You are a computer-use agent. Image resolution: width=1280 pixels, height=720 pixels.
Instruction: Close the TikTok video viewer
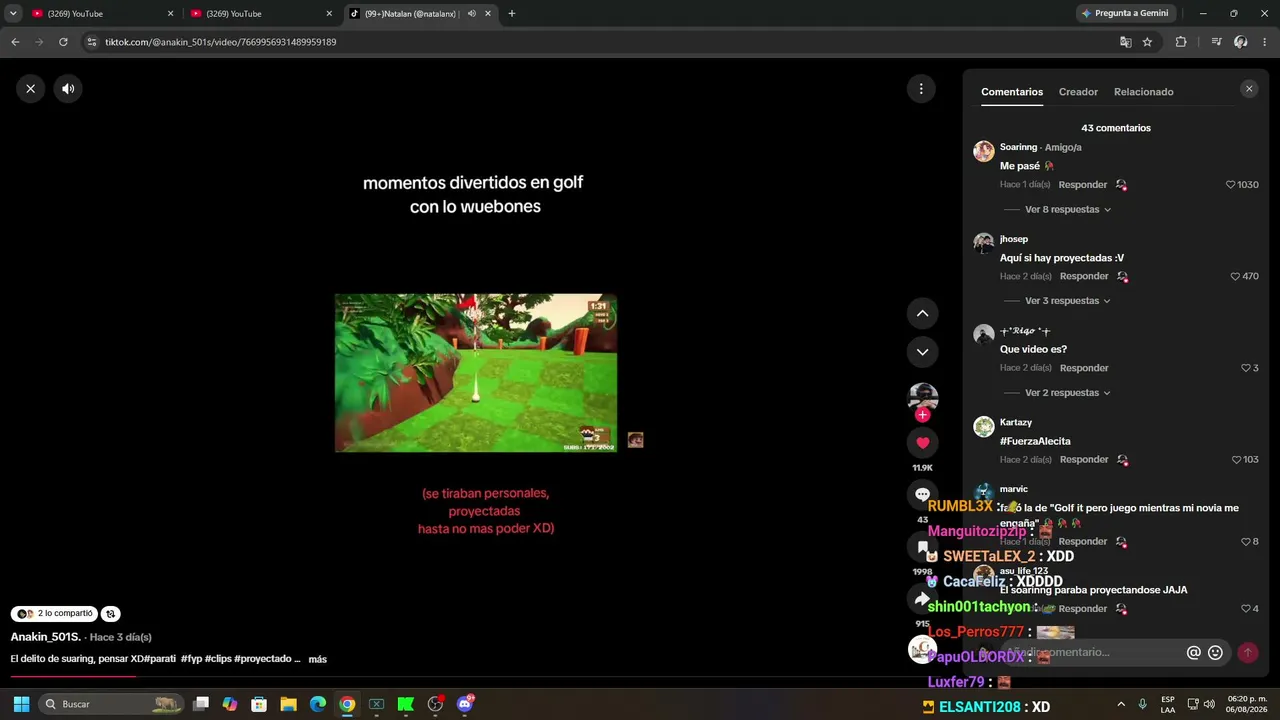[30, 89]
